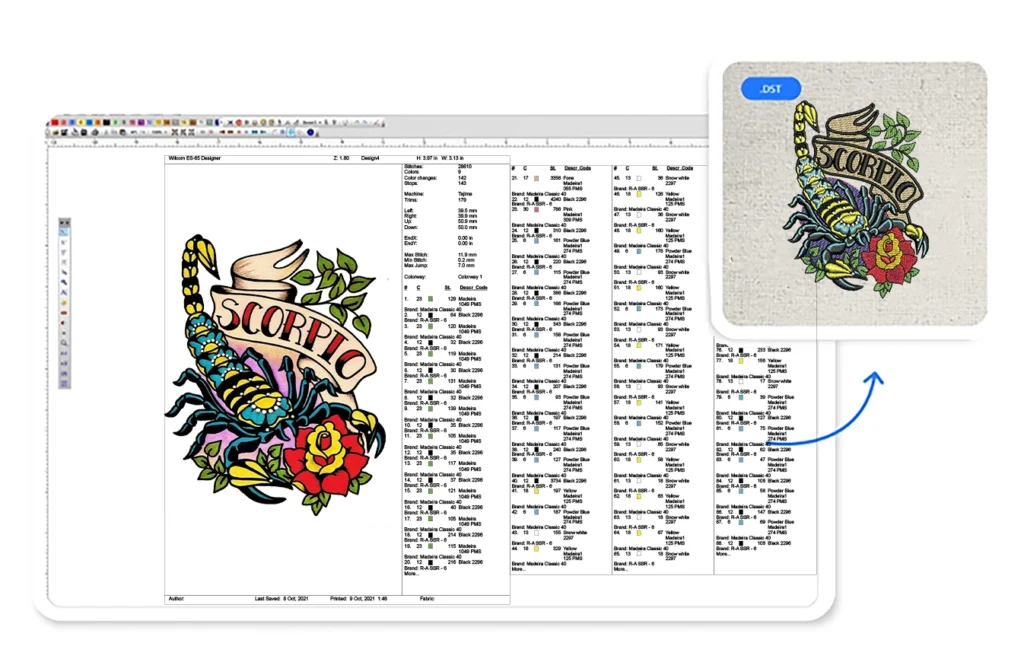1024x665 pixels.
Task: Open the text combo box in the top toolbar row
Action: (x=309, y=122)
